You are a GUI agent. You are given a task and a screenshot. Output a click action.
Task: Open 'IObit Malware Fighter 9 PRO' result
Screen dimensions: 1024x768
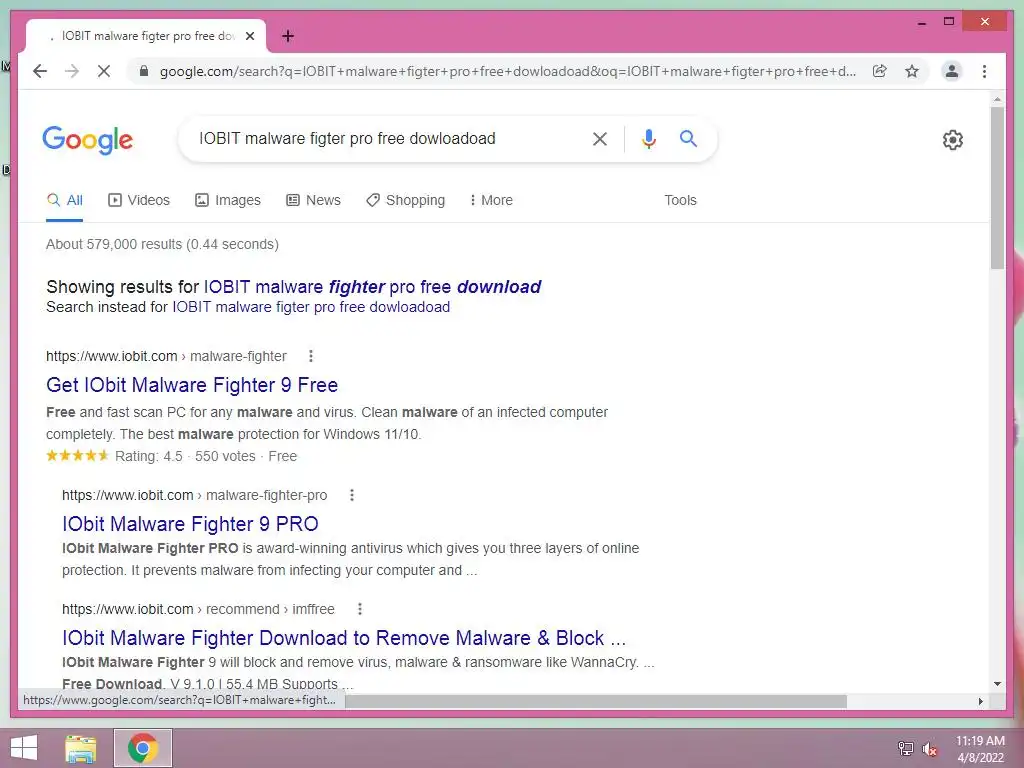(x=190, y=524)
